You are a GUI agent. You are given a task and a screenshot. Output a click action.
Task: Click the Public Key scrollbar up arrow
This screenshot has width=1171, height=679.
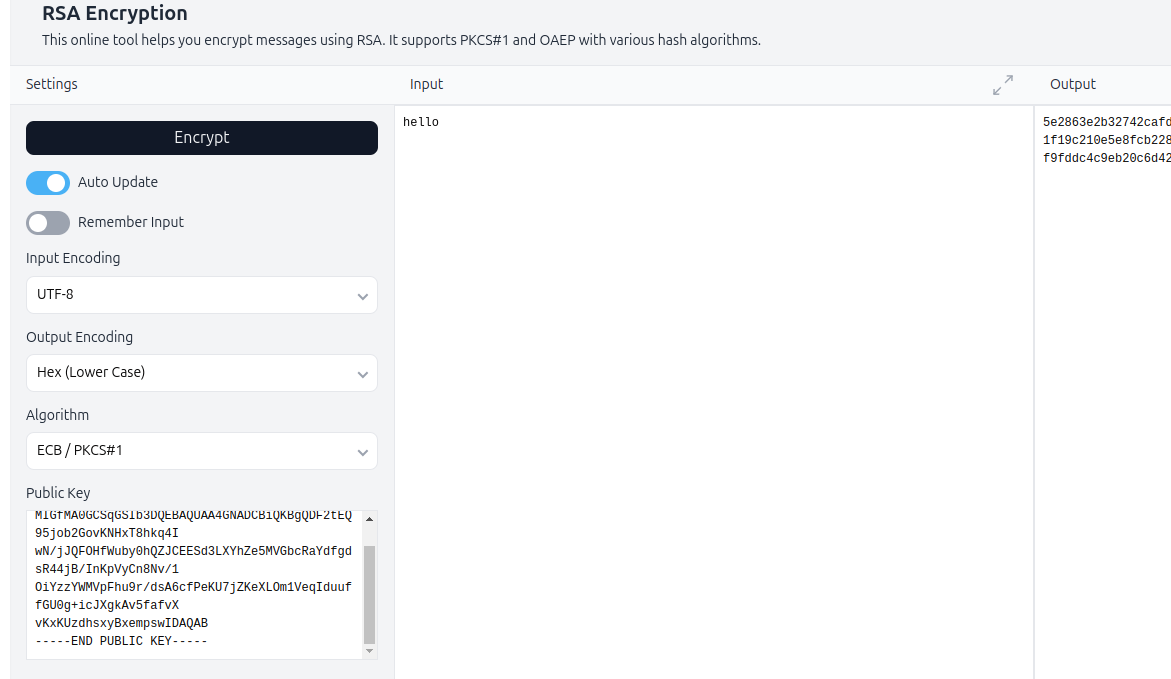370,518
